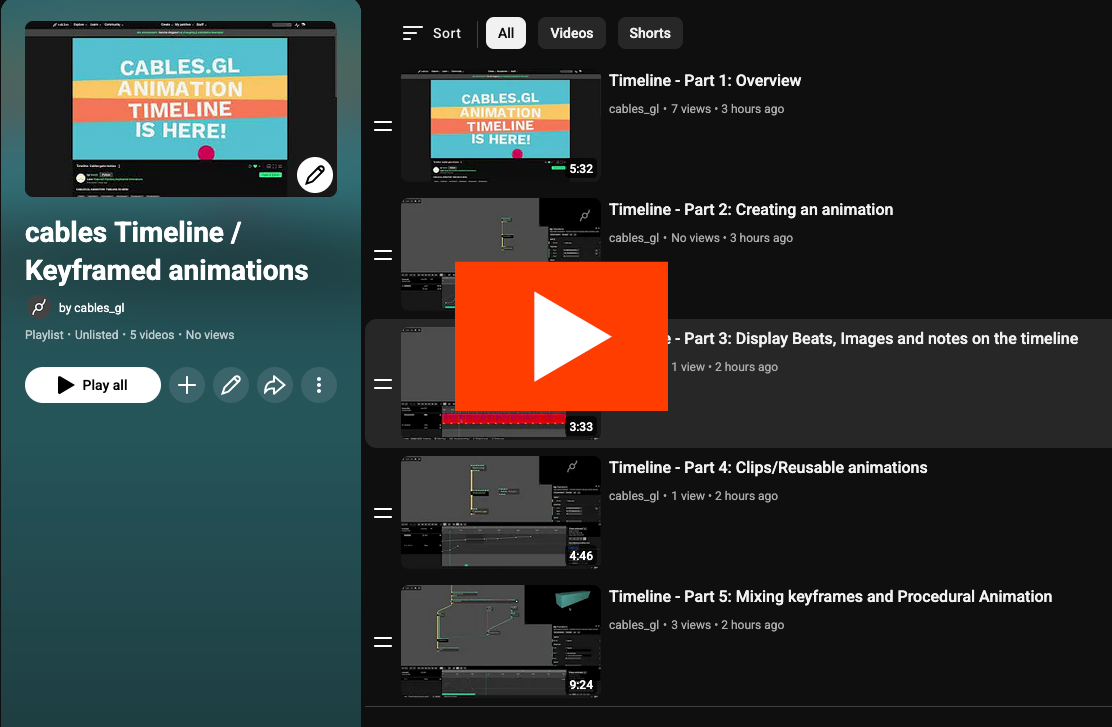The width and height of the screenshot is (1112, 727).
Task: Open the three-dot more options menu
Action: 319,385
